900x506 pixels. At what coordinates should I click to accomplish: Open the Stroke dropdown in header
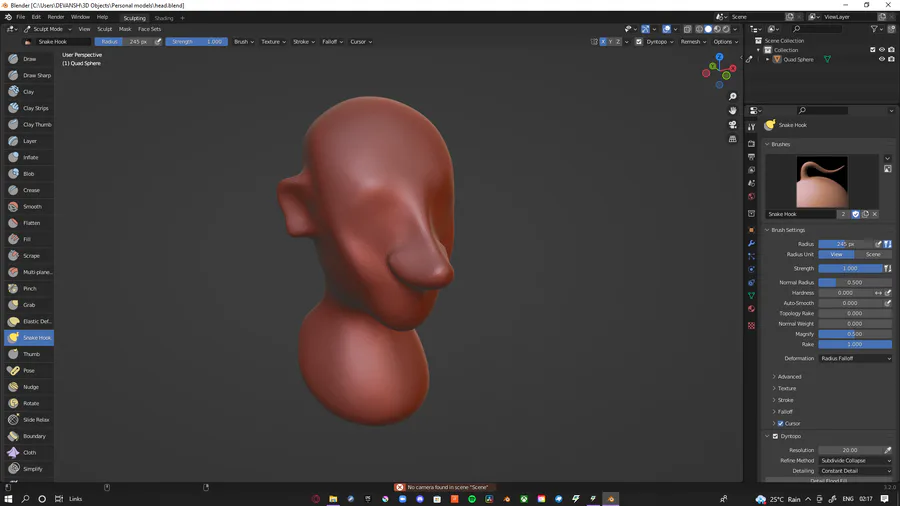[x=304, y=42]
